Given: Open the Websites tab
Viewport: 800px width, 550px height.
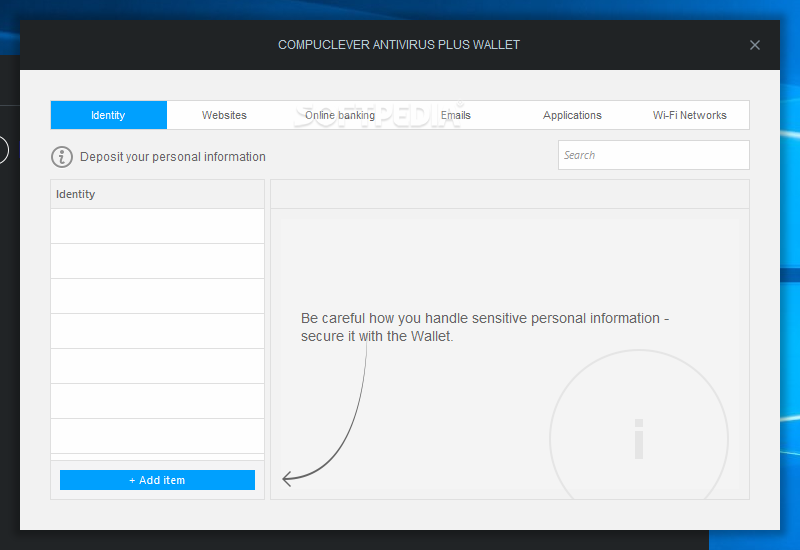Looking at the screenshot, I should click(224, 115).
